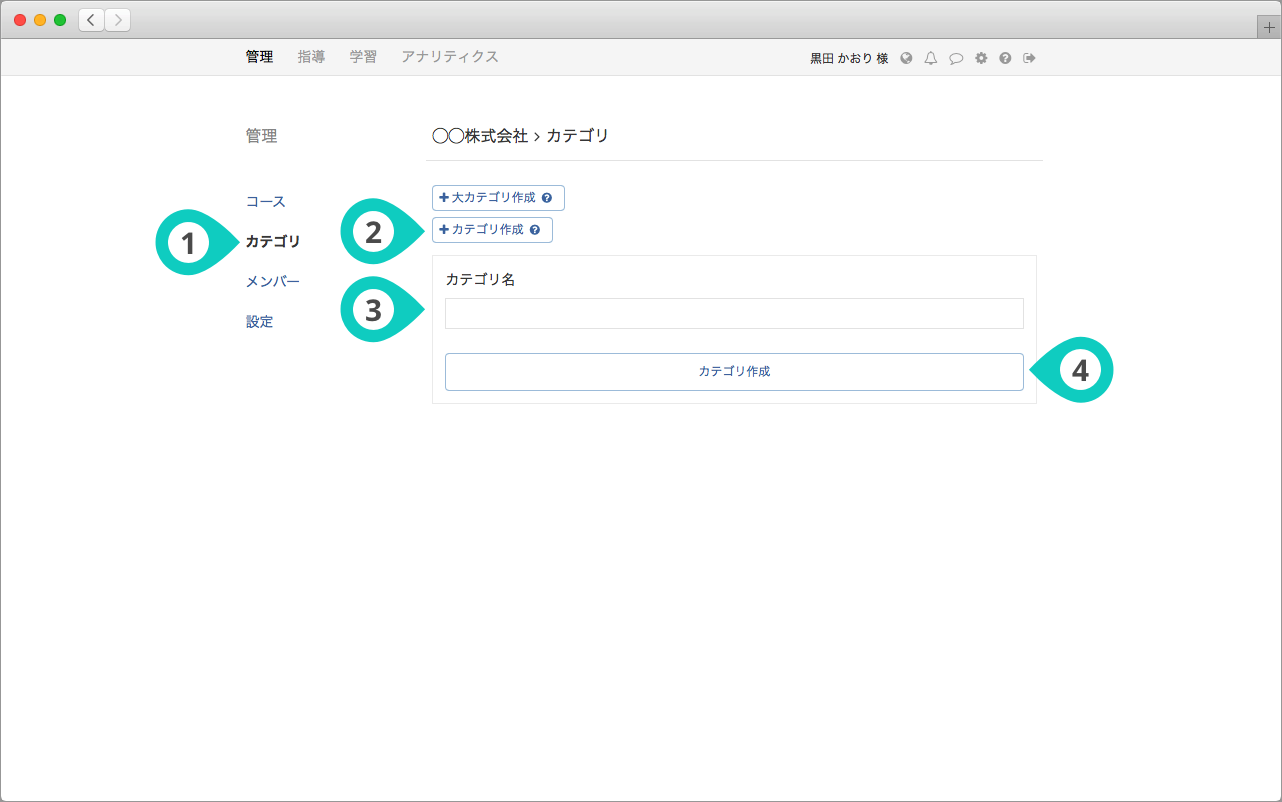Submit the wide カテゴリ作成 form button
1282x802 pixels.
coord(734,371)
